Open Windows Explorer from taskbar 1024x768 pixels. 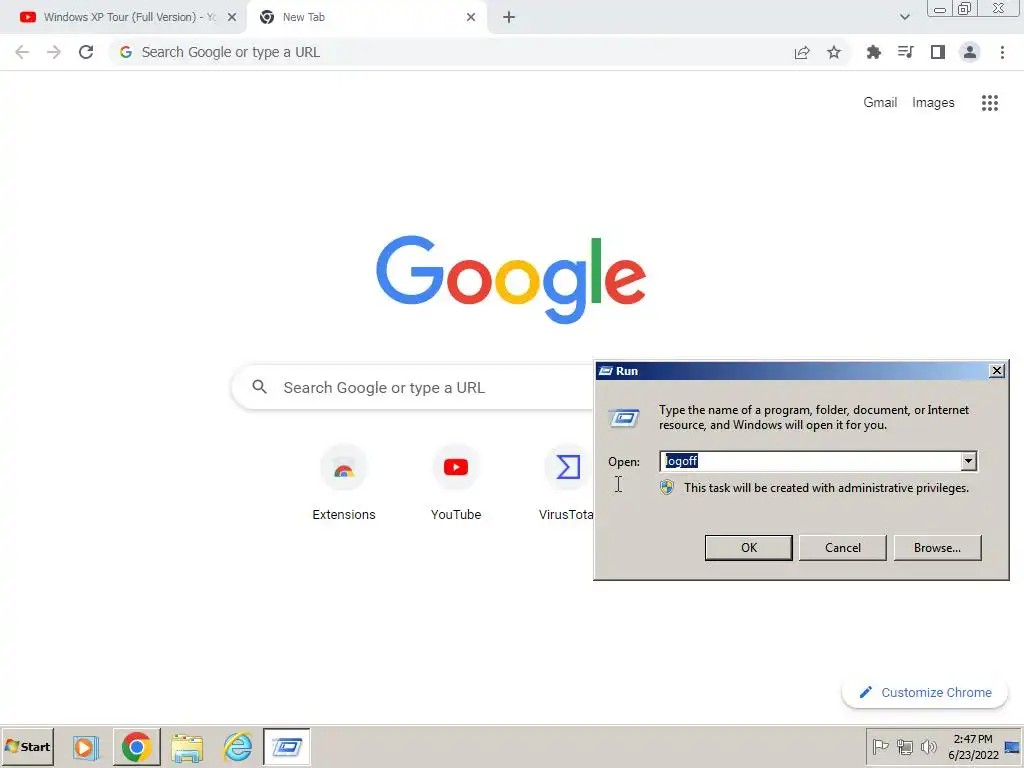[187, 746]
